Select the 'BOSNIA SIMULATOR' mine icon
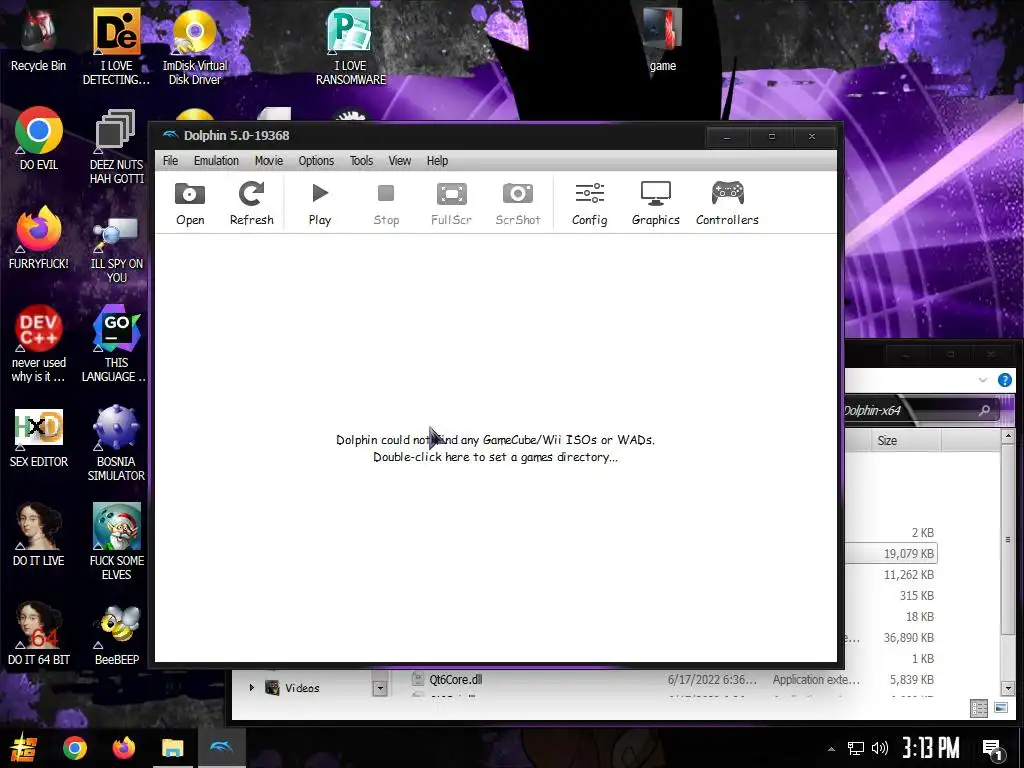This screenshot has width=1024, height=768. tap(116, 443)
